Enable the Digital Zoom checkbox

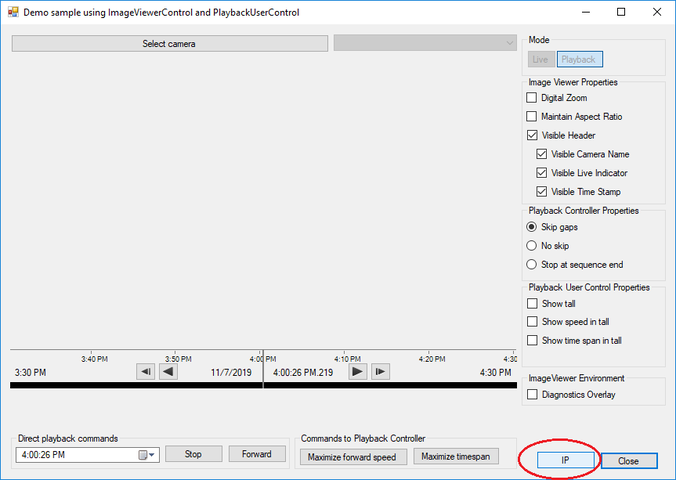click(x=532, y=98)
